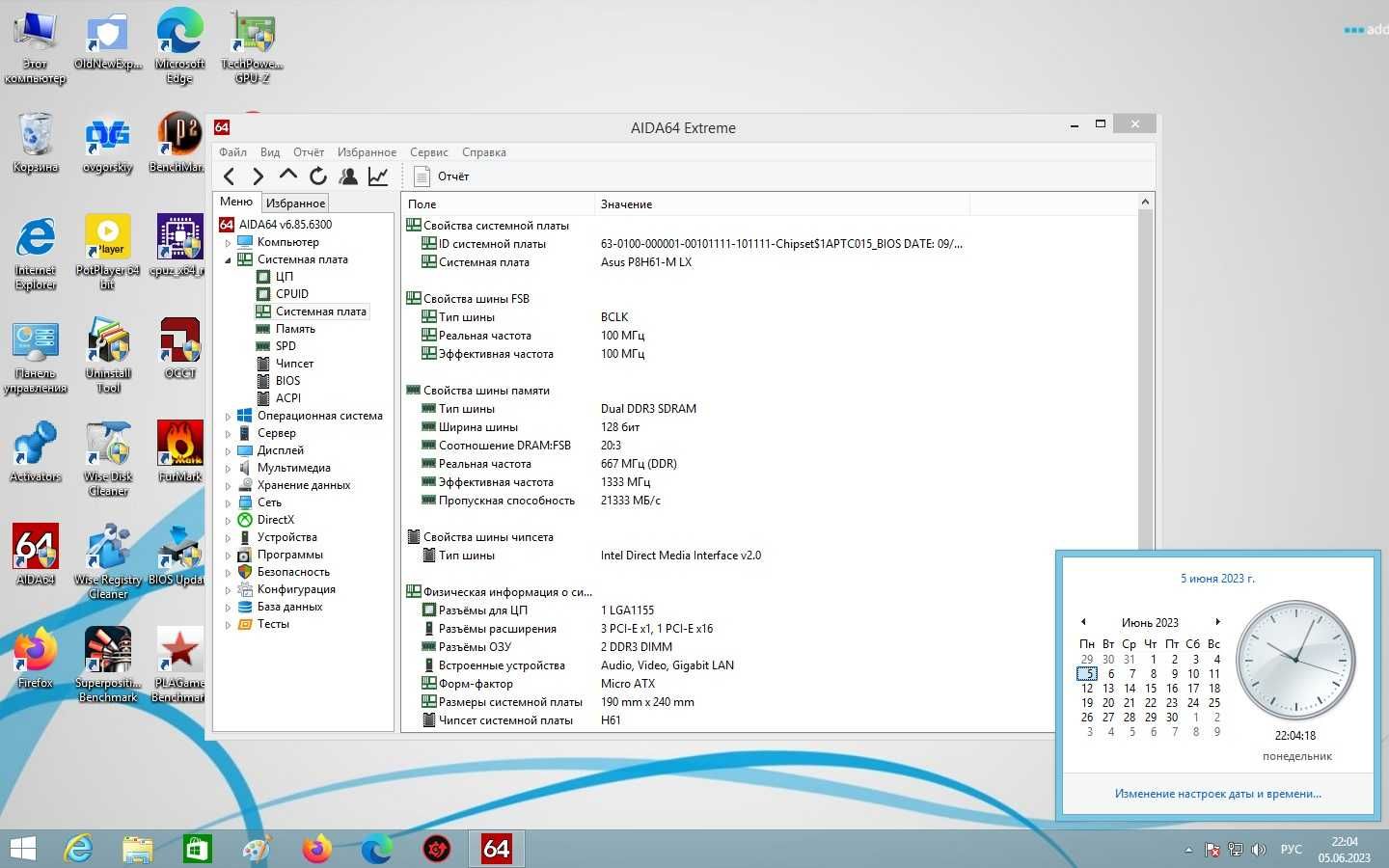Viewport: 1389px width, 868px height.
Task: Refresh AIDA64 page with refresh icon
Action: coord(317,176)
